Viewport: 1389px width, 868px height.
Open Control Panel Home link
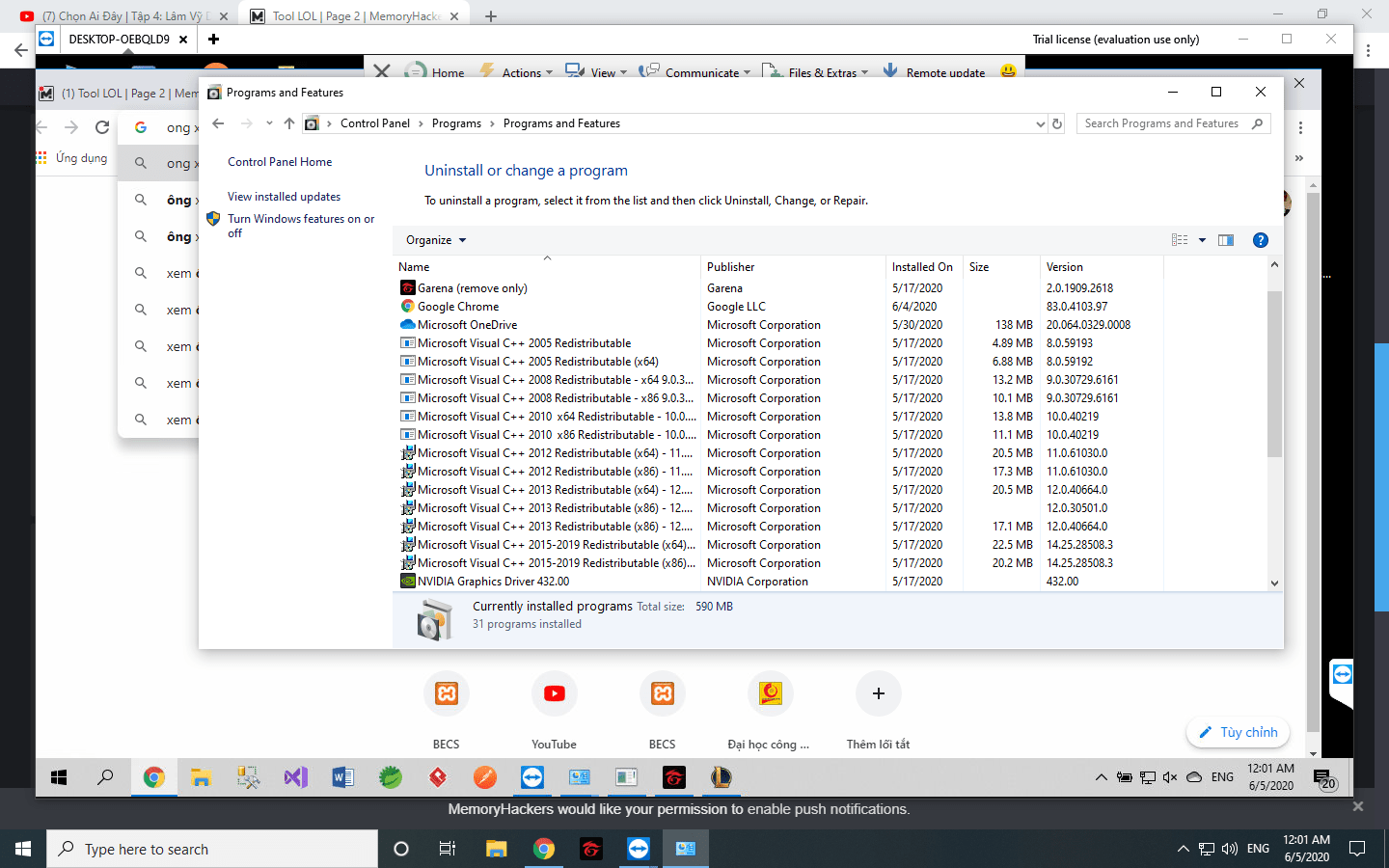280,162
